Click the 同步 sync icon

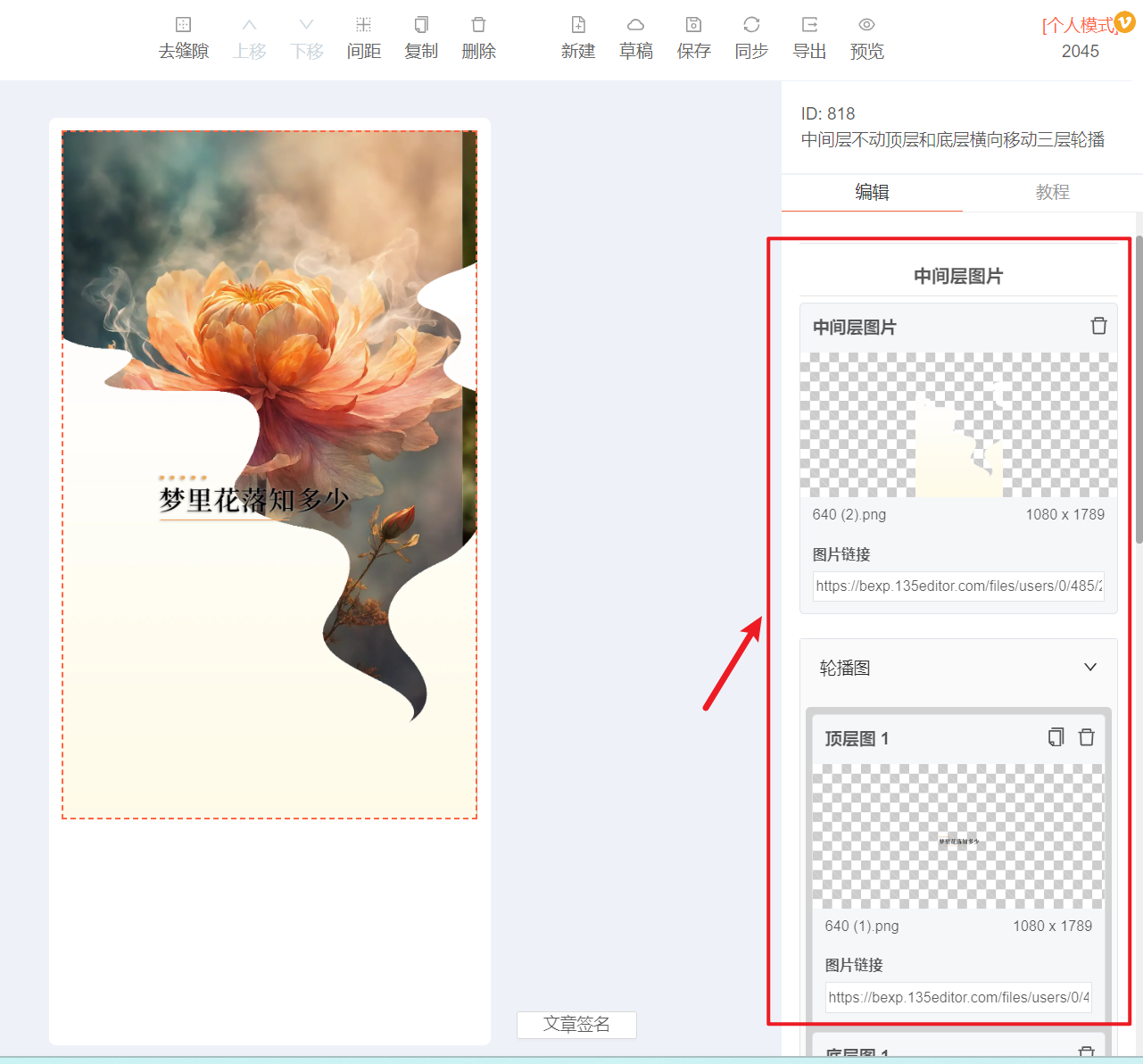tap(751, 25)
